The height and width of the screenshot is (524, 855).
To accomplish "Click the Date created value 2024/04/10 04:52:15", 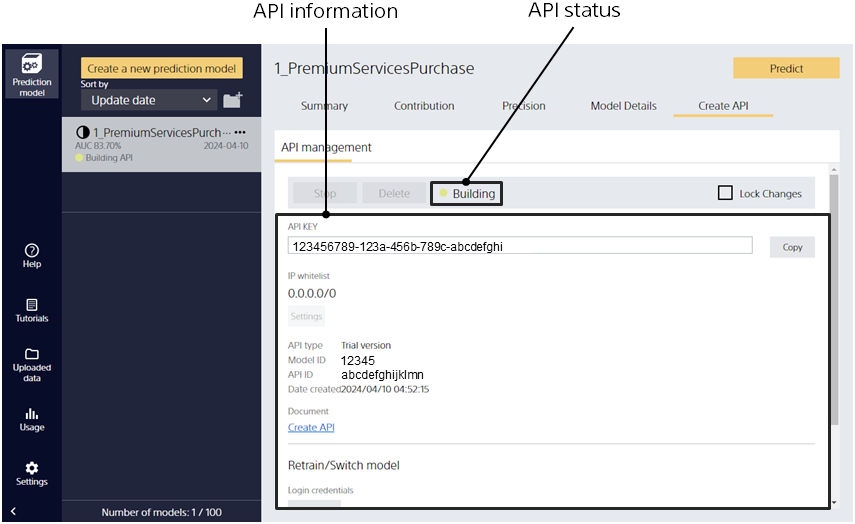I will pos(385,389).
